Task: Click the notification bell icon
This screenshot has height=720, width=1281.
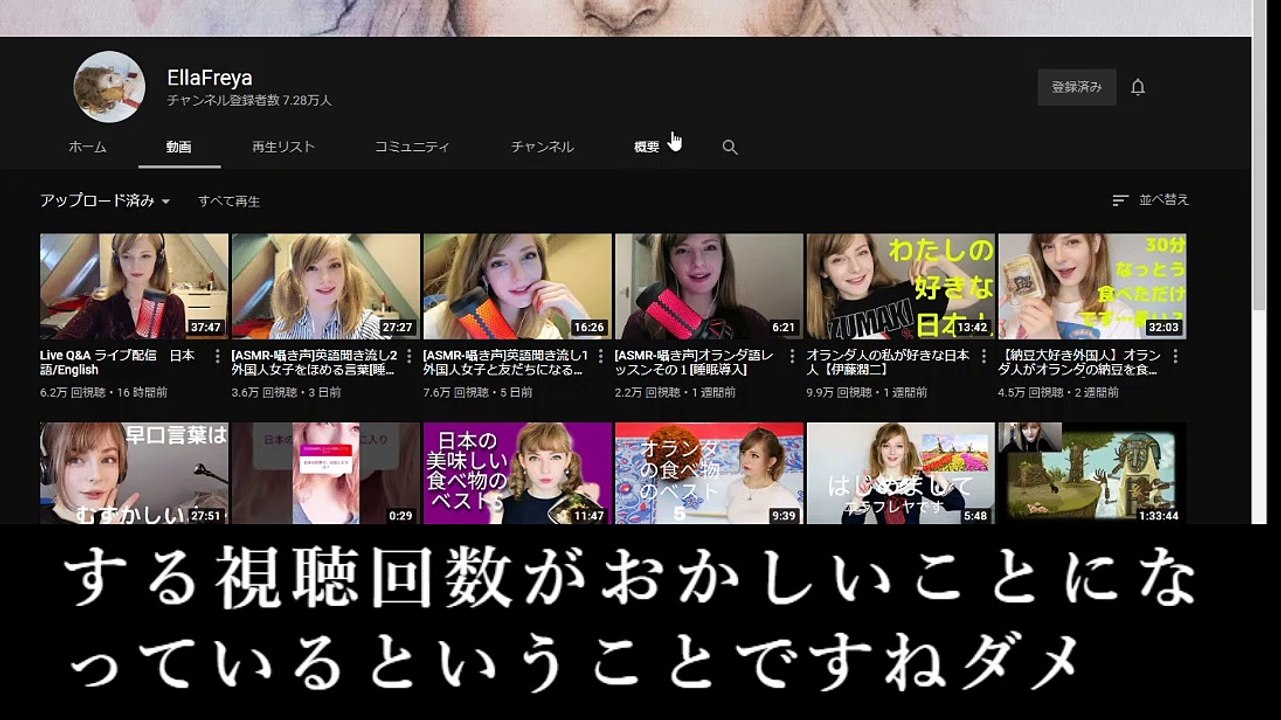Action: tap(1138, 87)
